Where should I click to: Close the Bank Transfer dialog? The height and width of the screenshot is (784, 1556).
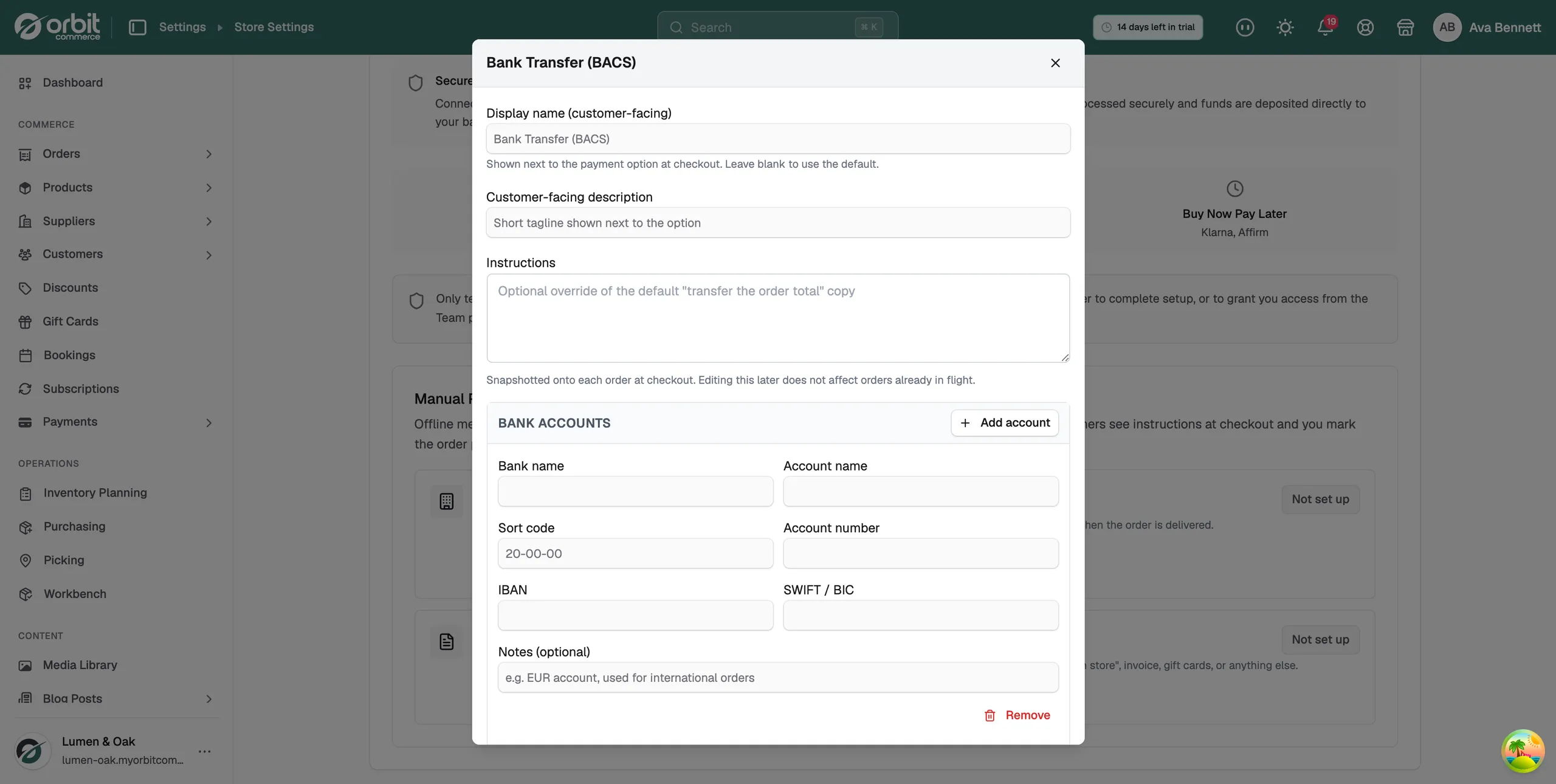1055,63
